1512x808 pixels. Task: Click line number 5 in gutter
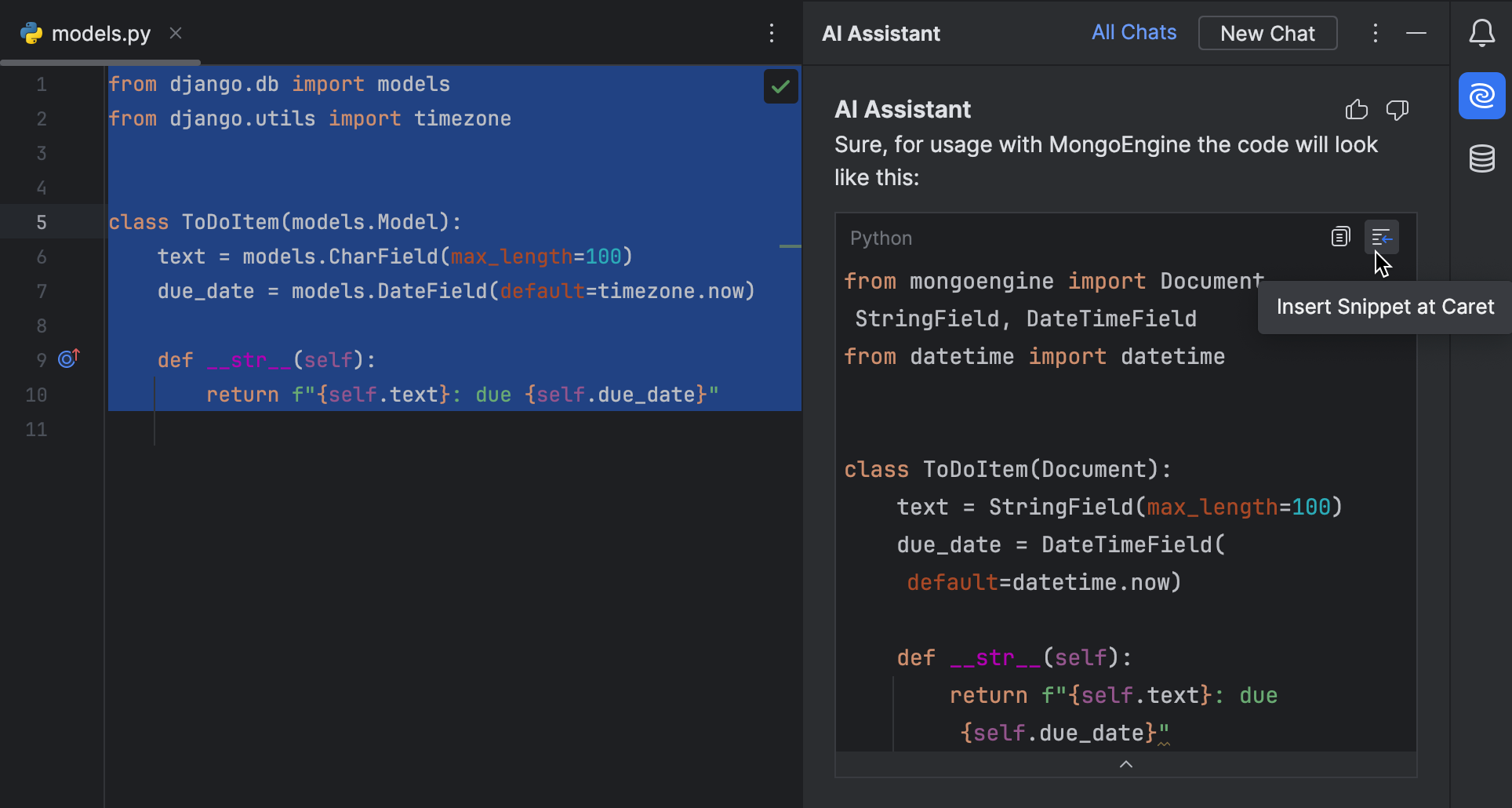point(42,222)
